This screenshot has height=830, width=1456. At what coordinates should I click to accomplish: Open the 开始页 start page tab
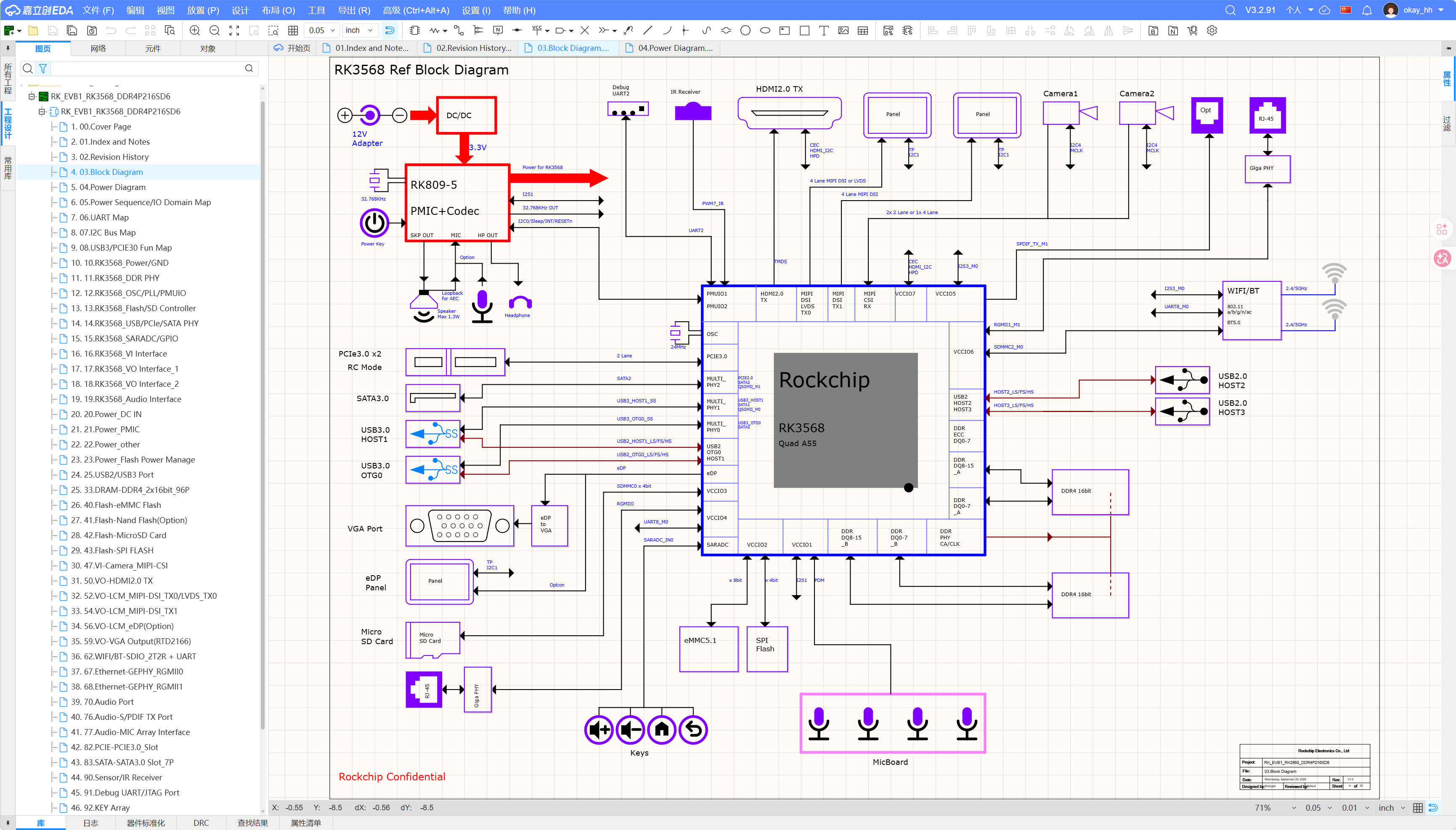tap(292, 48)
